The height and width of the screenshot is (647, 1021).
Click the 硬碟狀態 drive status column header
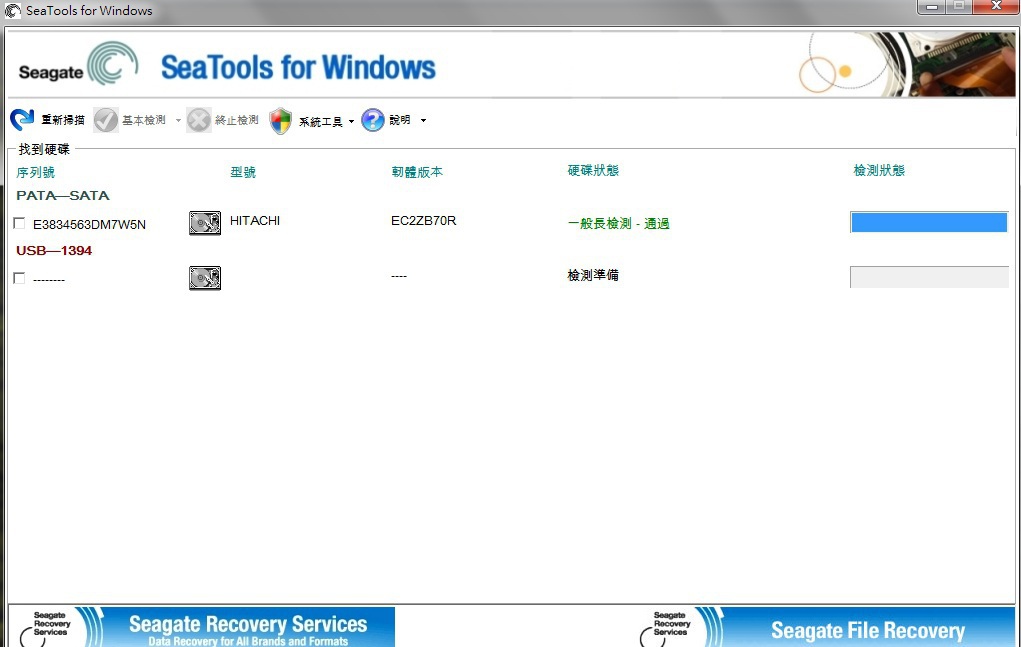click(x=593, y=171)
